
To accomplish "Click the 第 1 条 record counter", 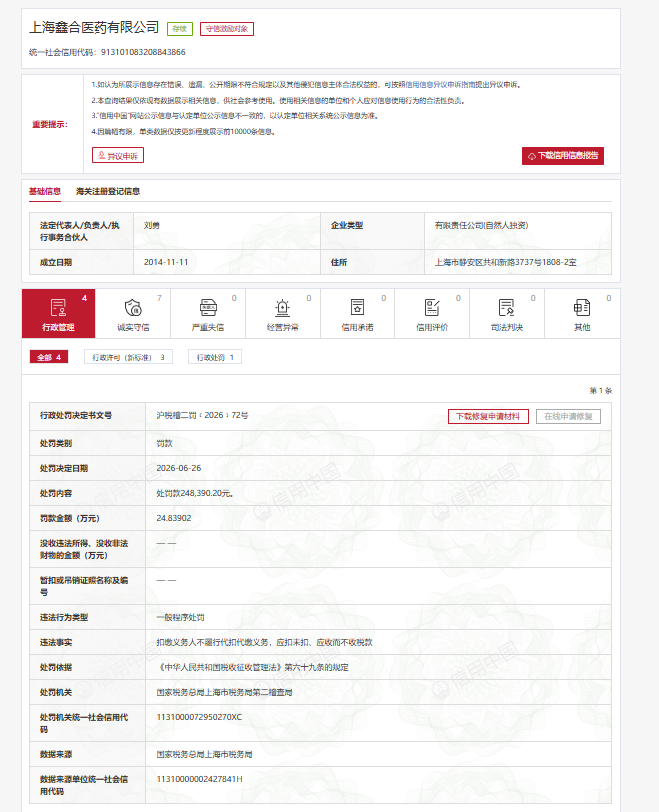I will click(x=601, y=390).
